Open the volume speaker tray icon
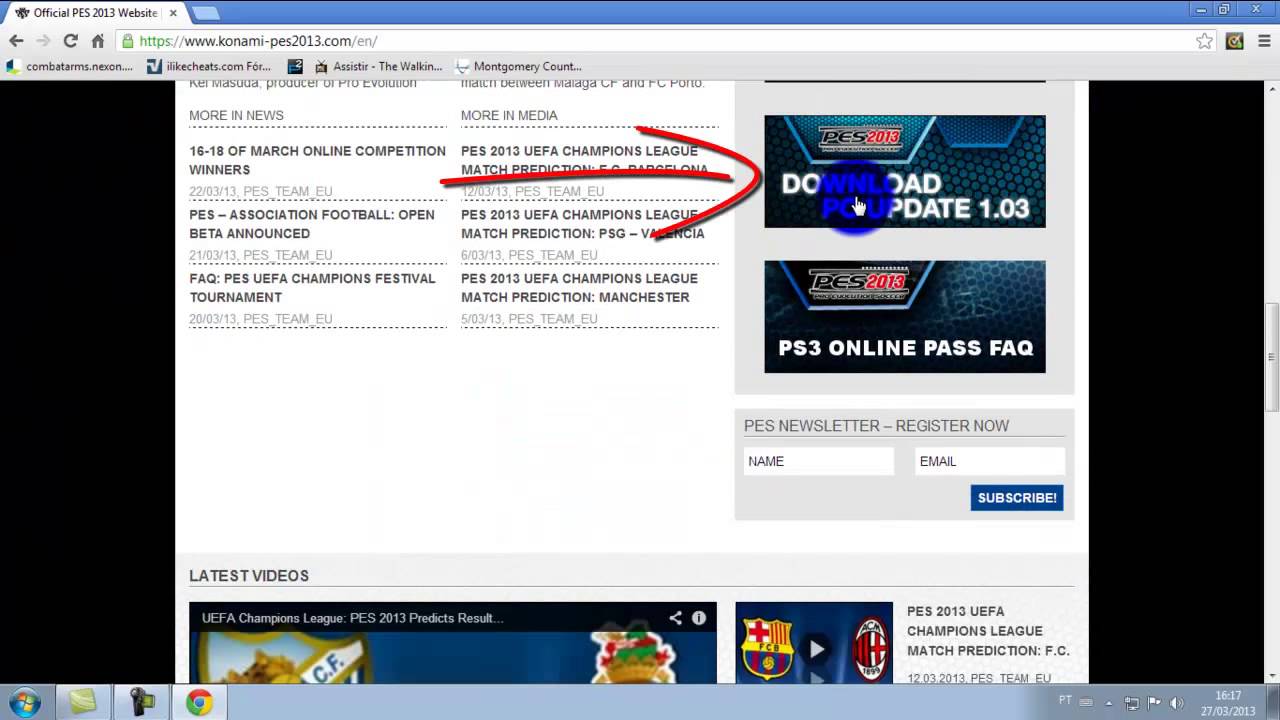Image resolution: width=1280 pixels, height=720 pixels. 1177,703
